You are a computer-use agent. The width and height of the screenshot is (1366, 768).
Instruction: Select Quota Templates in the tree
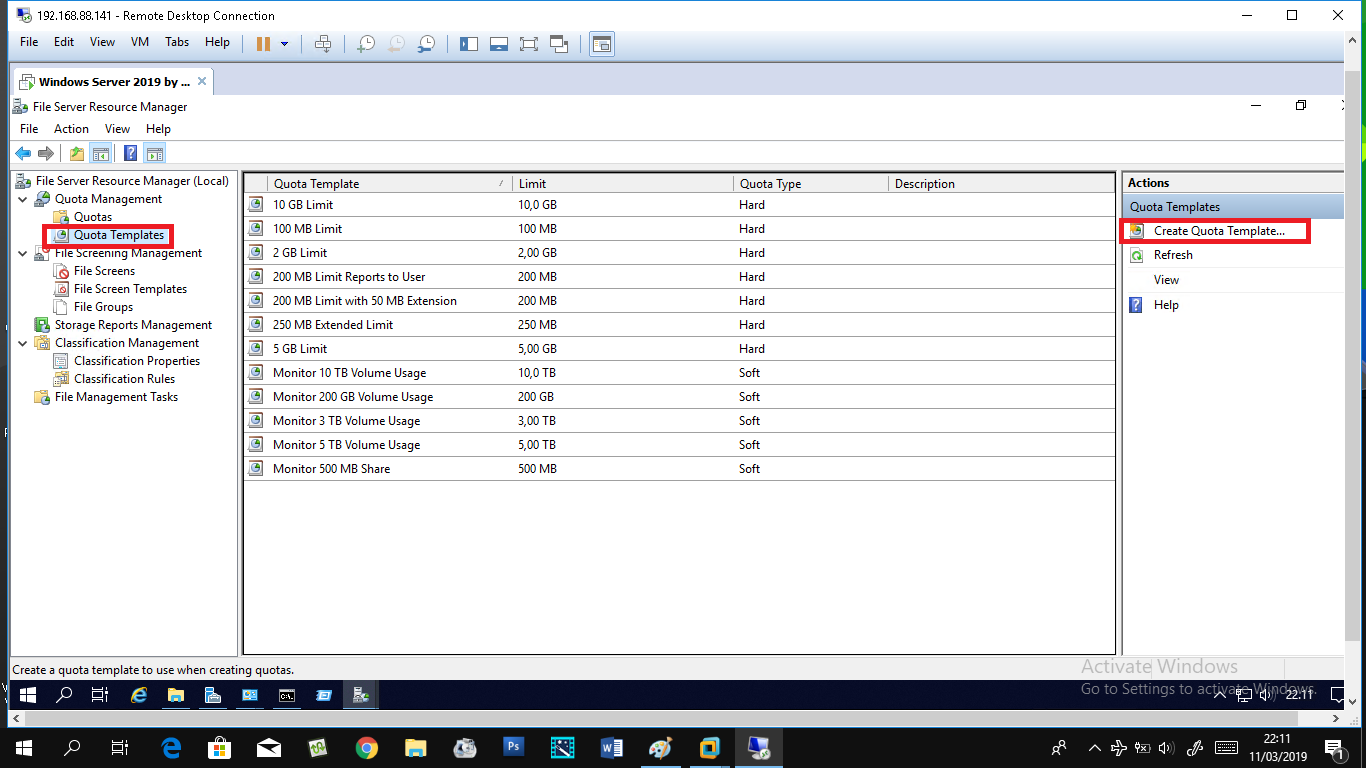119,235
